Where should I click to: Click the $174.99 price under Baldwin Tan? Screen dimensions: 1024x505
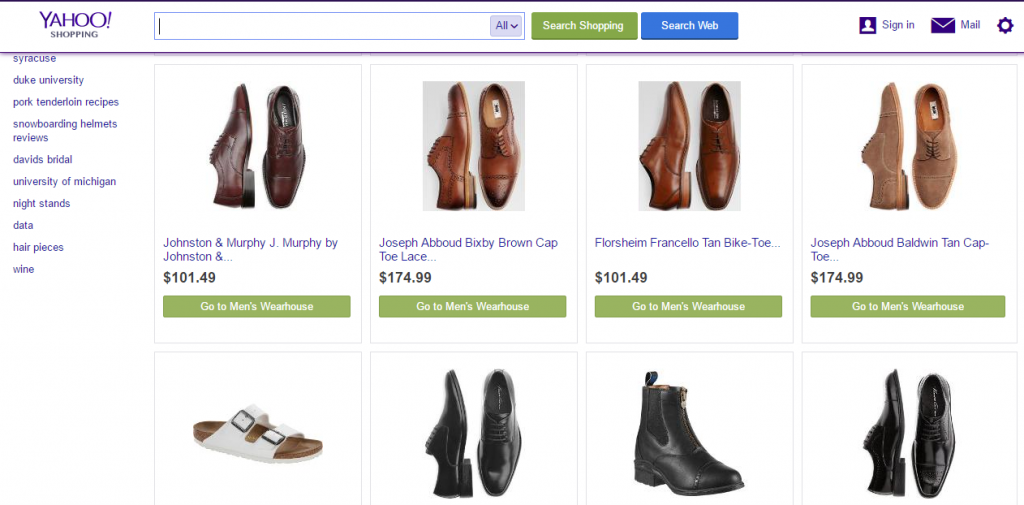(x=837, y=278)
